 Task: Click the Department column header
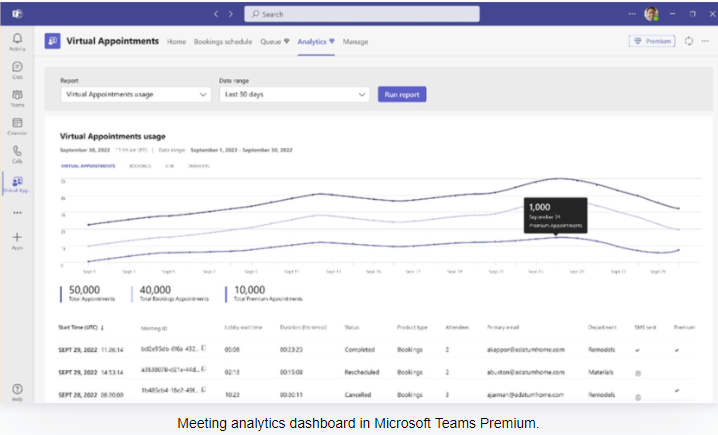pyautogui.click(x=602, y=327)
